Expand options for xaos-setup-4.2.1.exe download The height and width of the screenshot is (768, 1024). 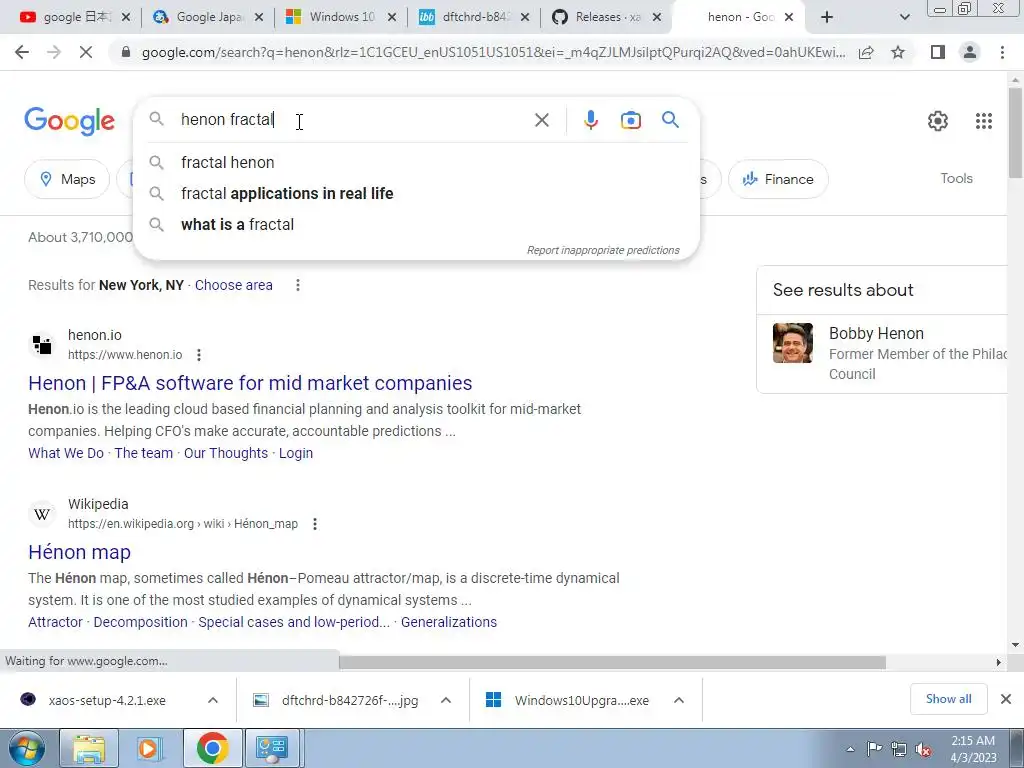pyautogui.click(x=213, y=701)
